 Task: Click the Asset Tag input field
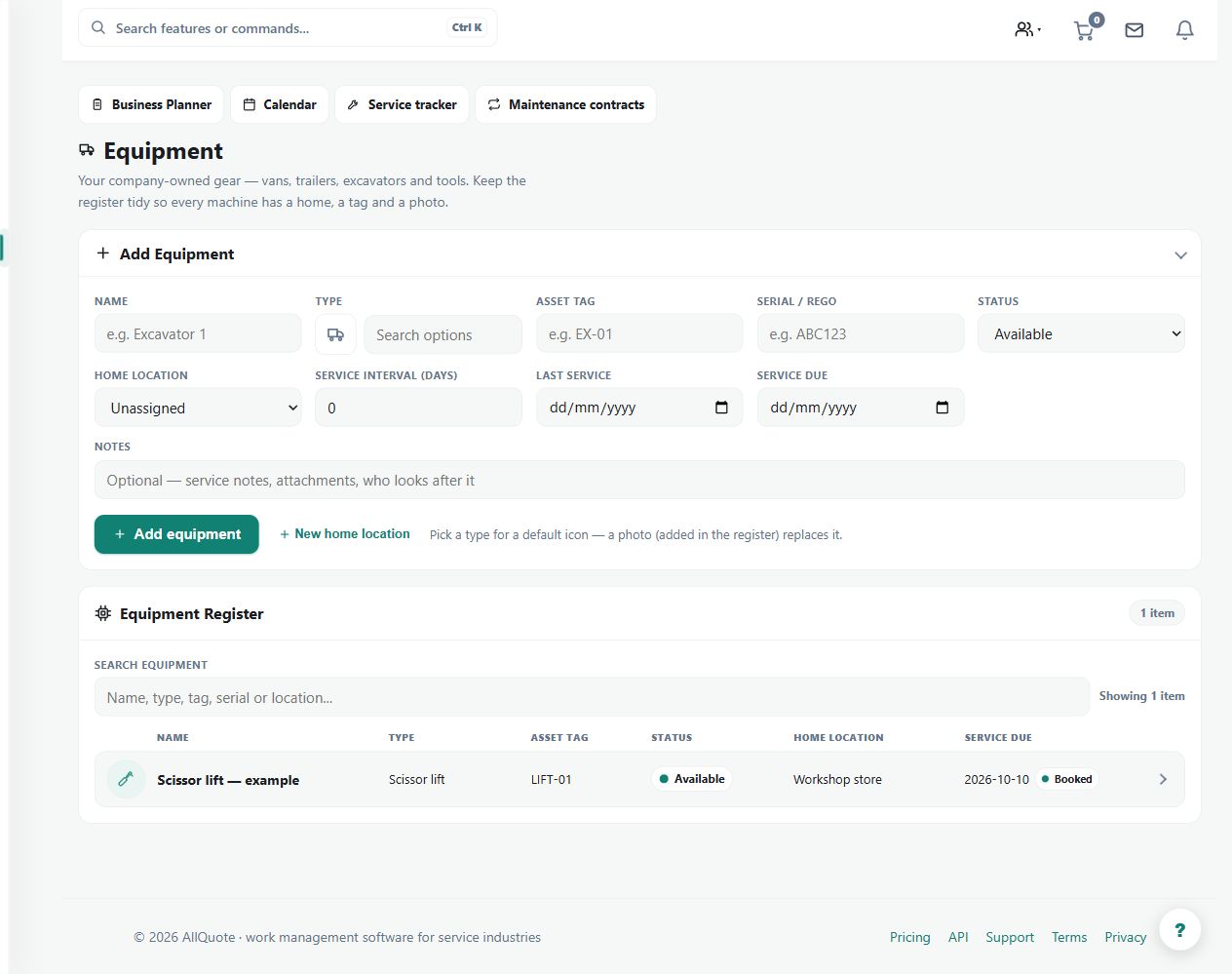coord(639,333)
